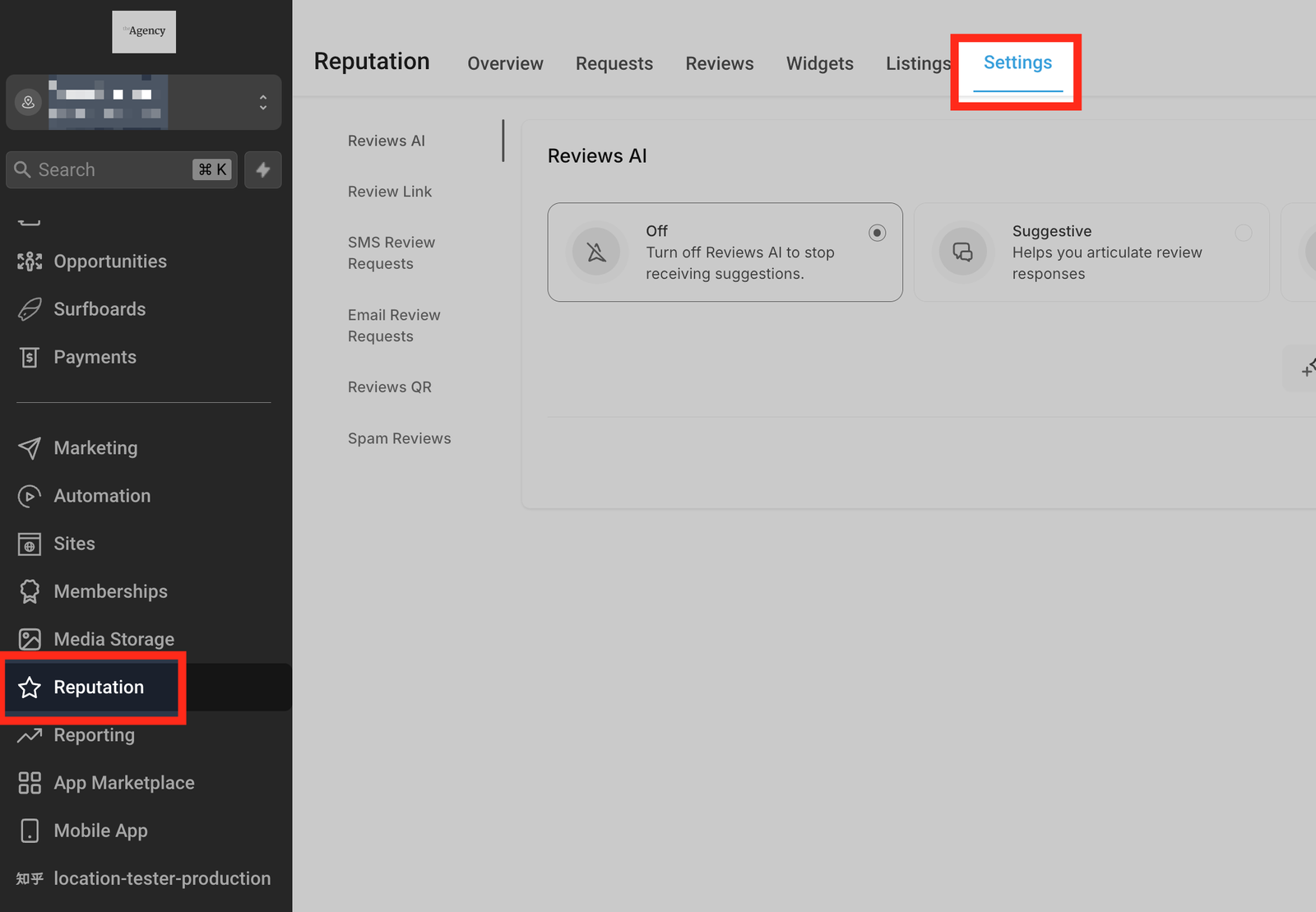Open Review Link settings section

[x=389, y=192]
